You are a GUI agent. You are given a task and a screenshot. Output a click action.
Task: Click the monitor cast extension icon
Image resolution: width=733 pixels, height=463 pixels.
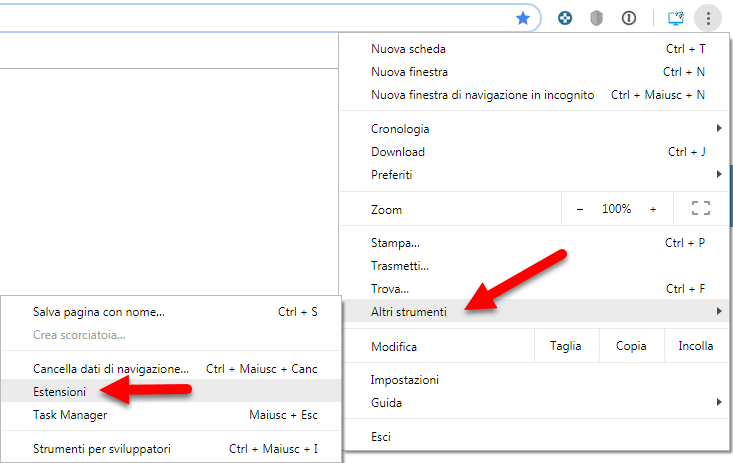tap(676, 18)
